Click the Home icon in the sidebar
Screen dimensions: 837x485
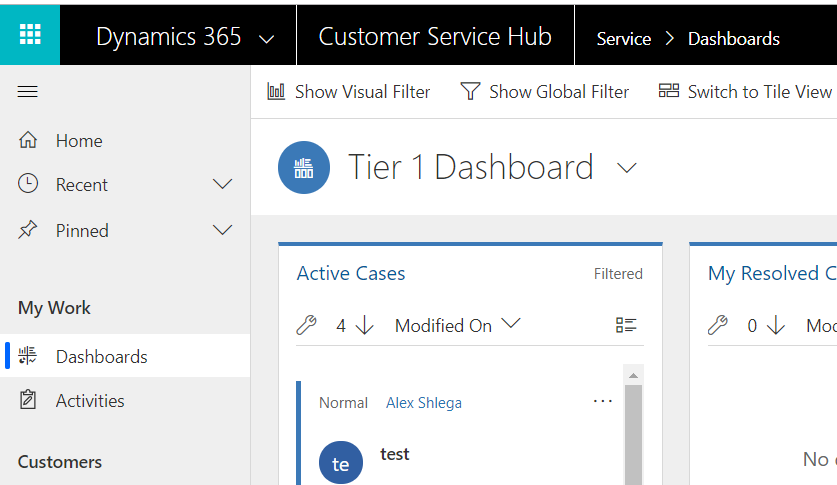(x=28, y=140)
